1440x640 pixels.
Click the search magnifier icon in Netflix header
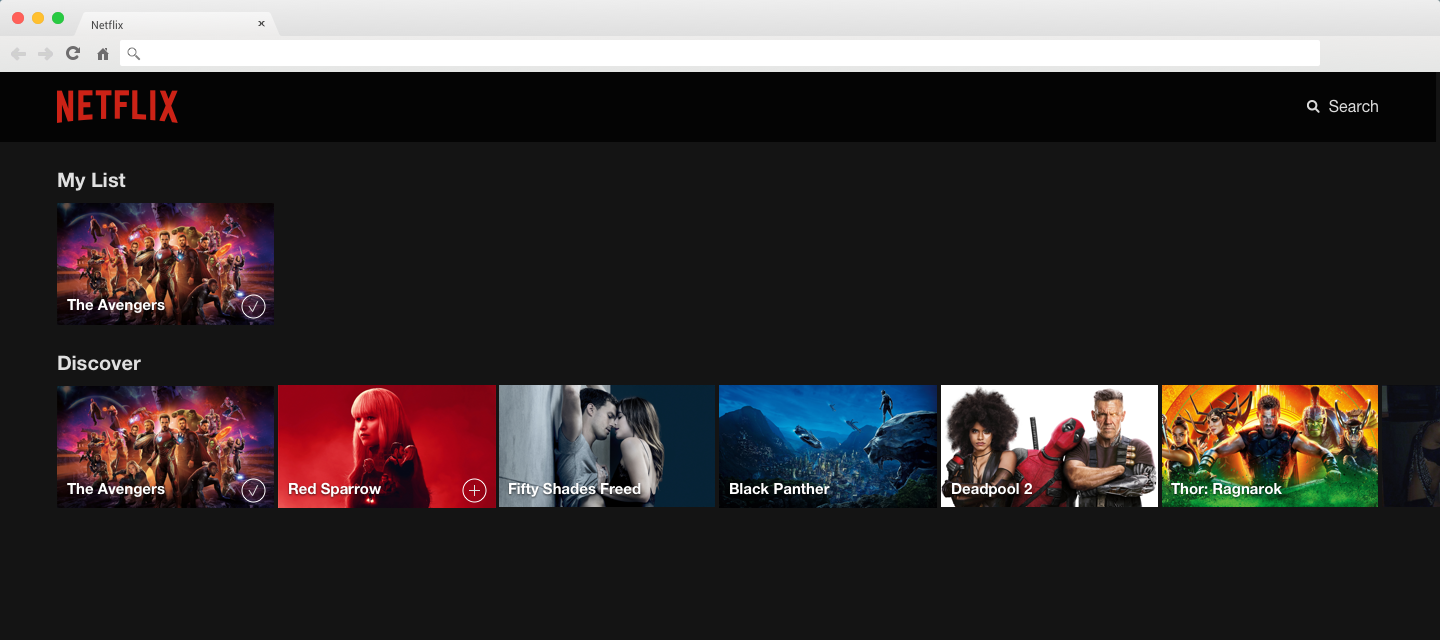click(1313, 106)
